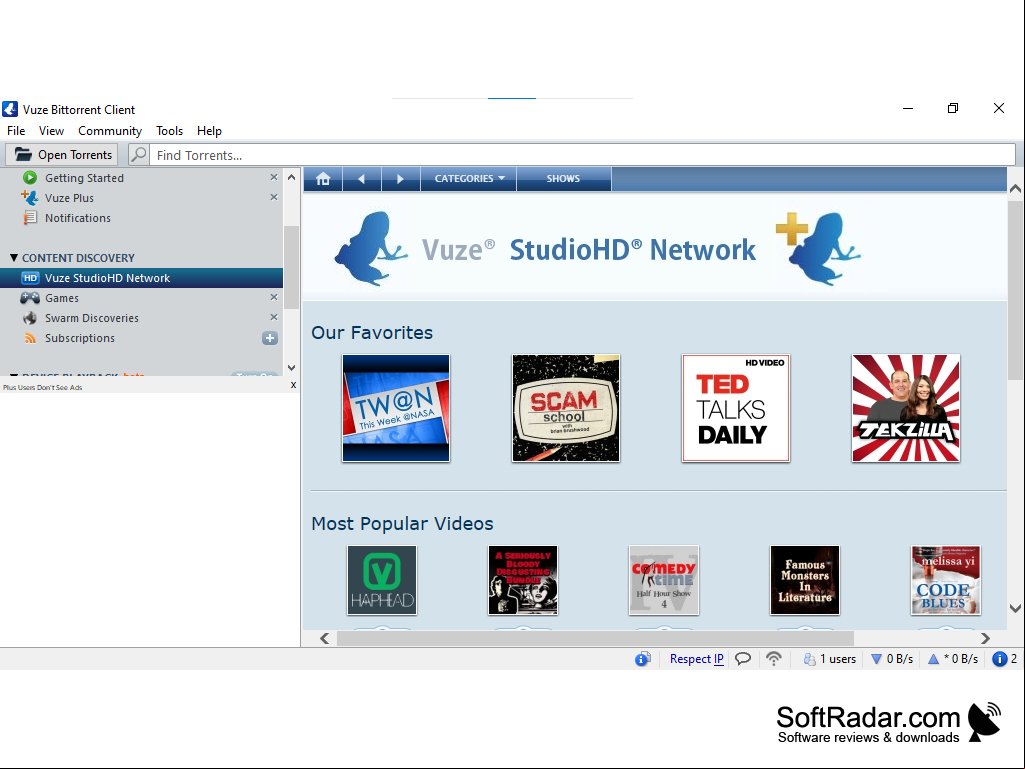Click the wireless network status icon
Viewport: 1025px width, 769px height.
[774, 658]
